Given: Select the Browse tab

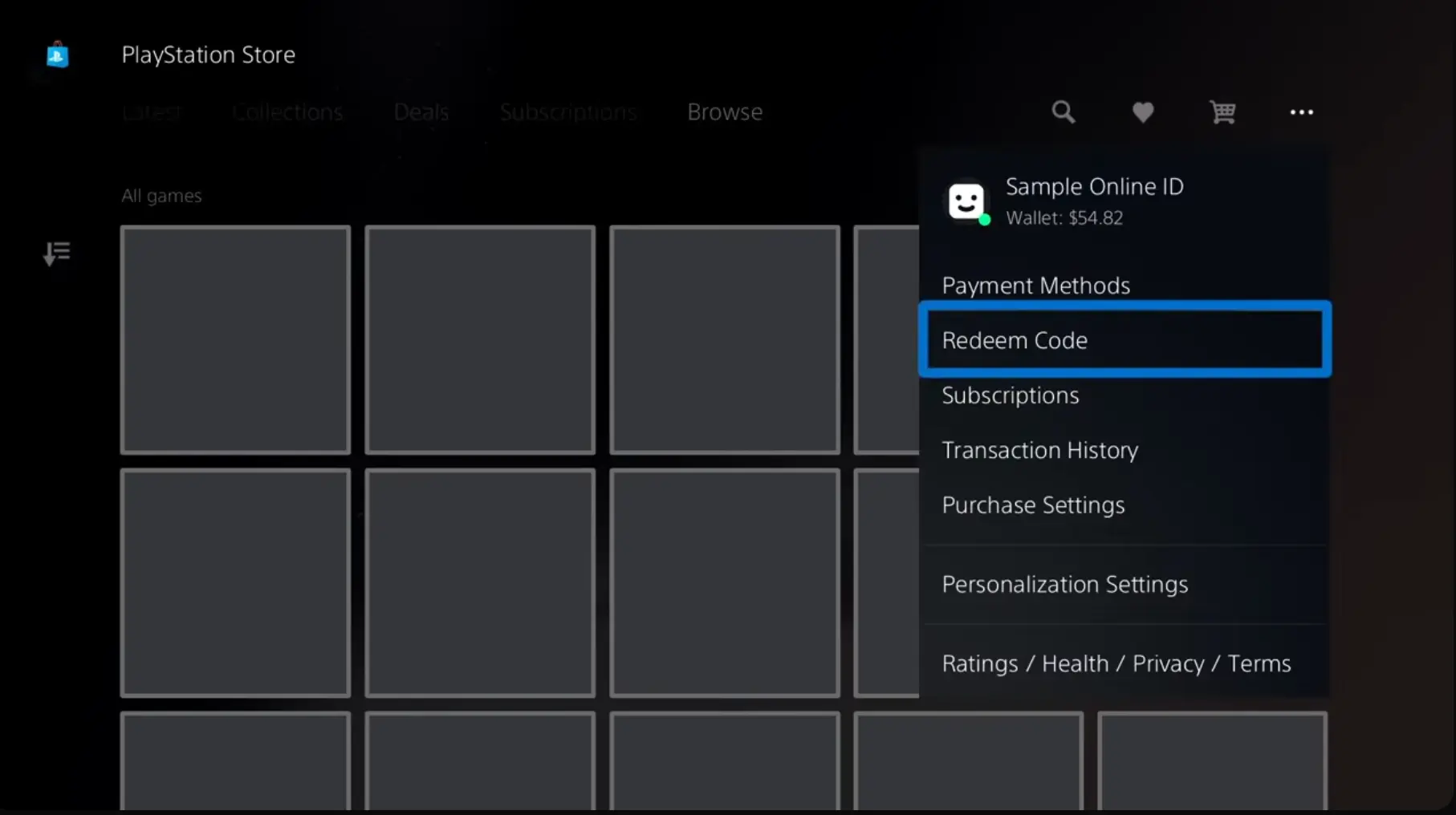Looking at the screenshot, I should coord(725,112).
